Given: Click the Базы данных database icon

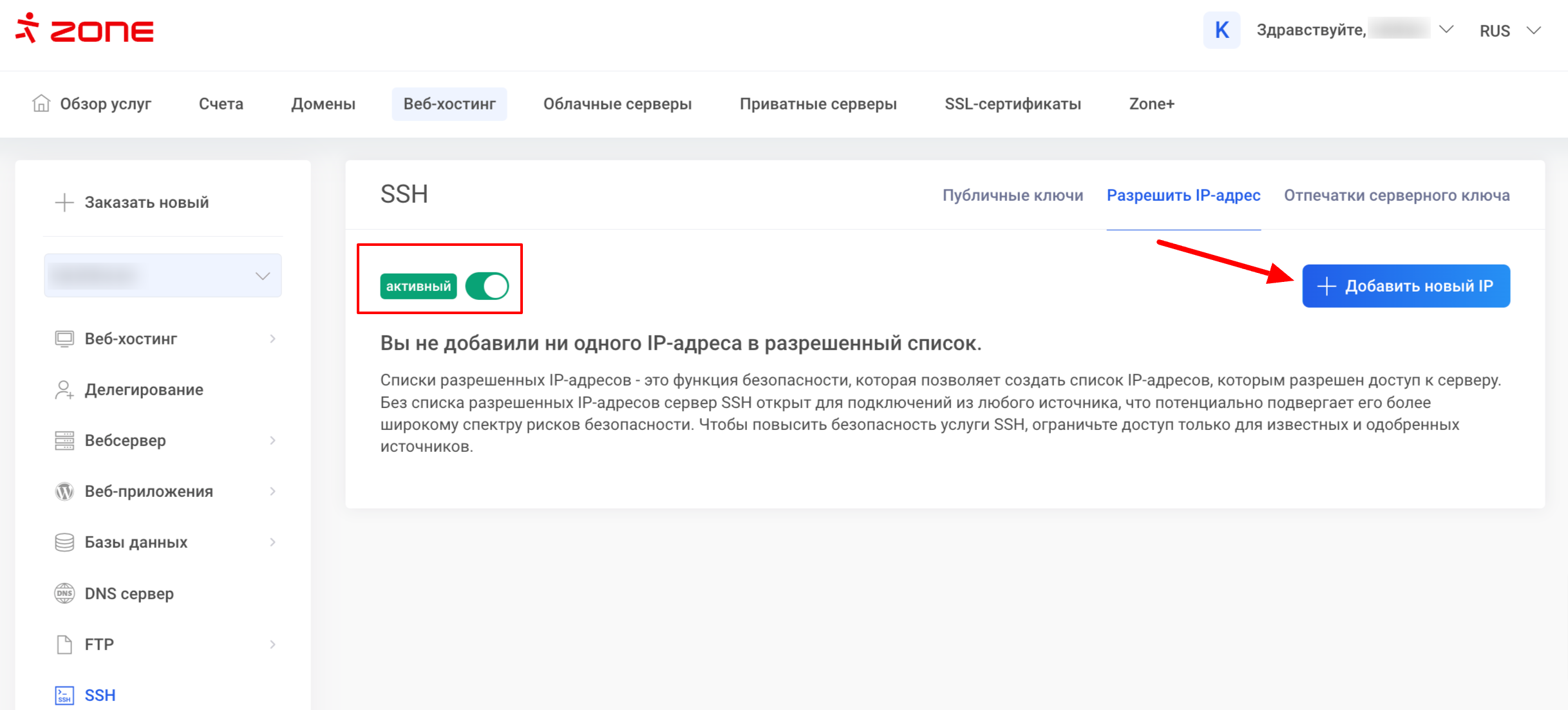Looking at the screenshot, I should [64, 542].
